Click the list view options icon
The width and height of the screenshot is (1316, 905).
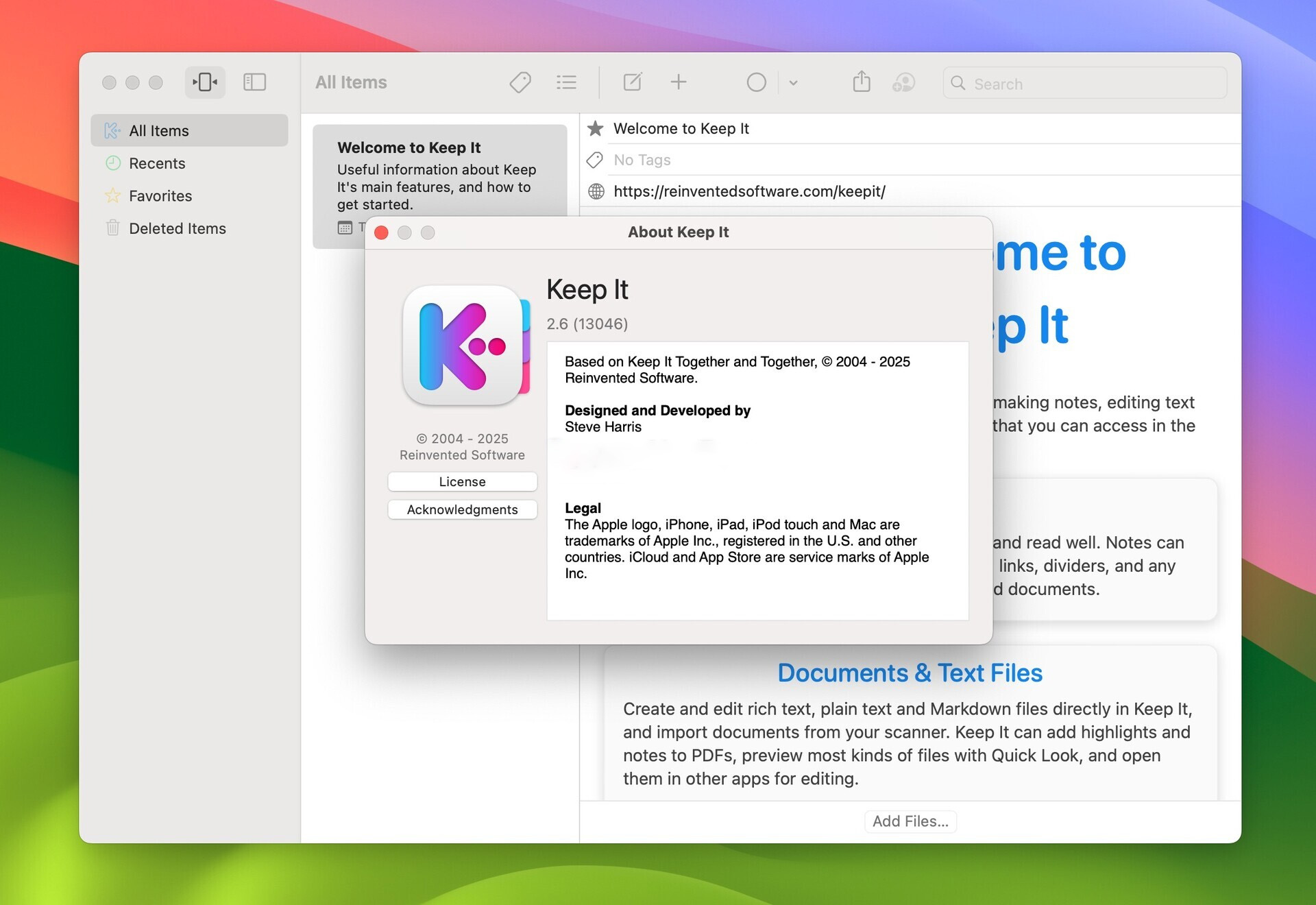(x=566, y=82)
